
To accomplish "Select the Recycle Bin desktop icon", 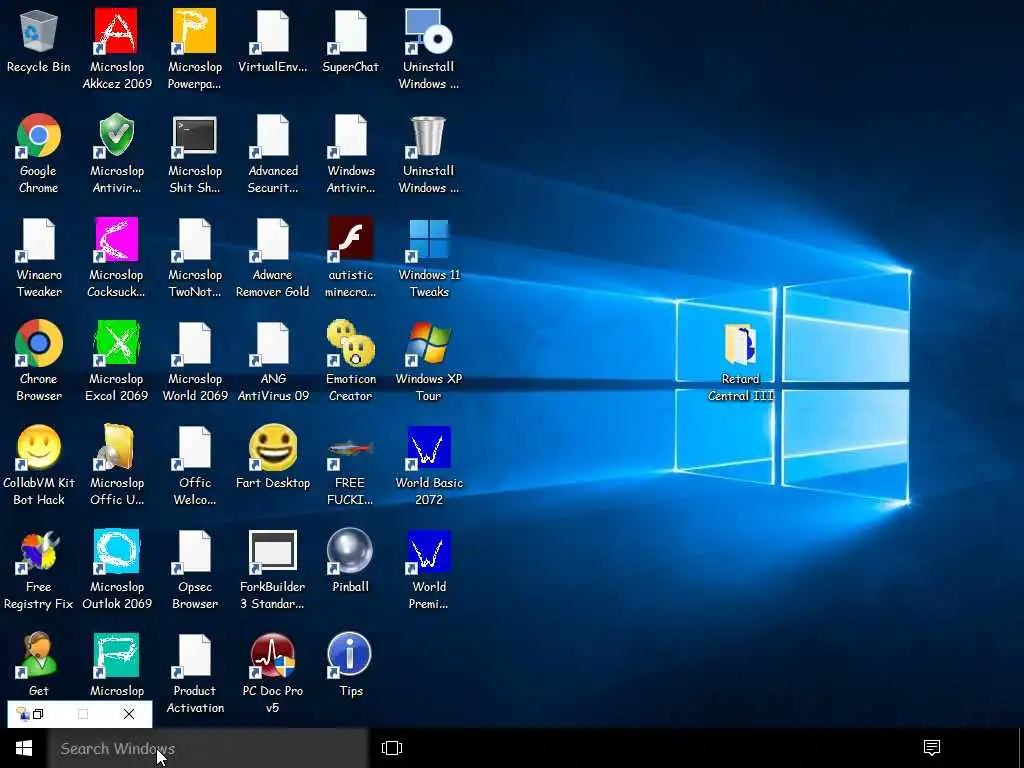I will (39, 41).
